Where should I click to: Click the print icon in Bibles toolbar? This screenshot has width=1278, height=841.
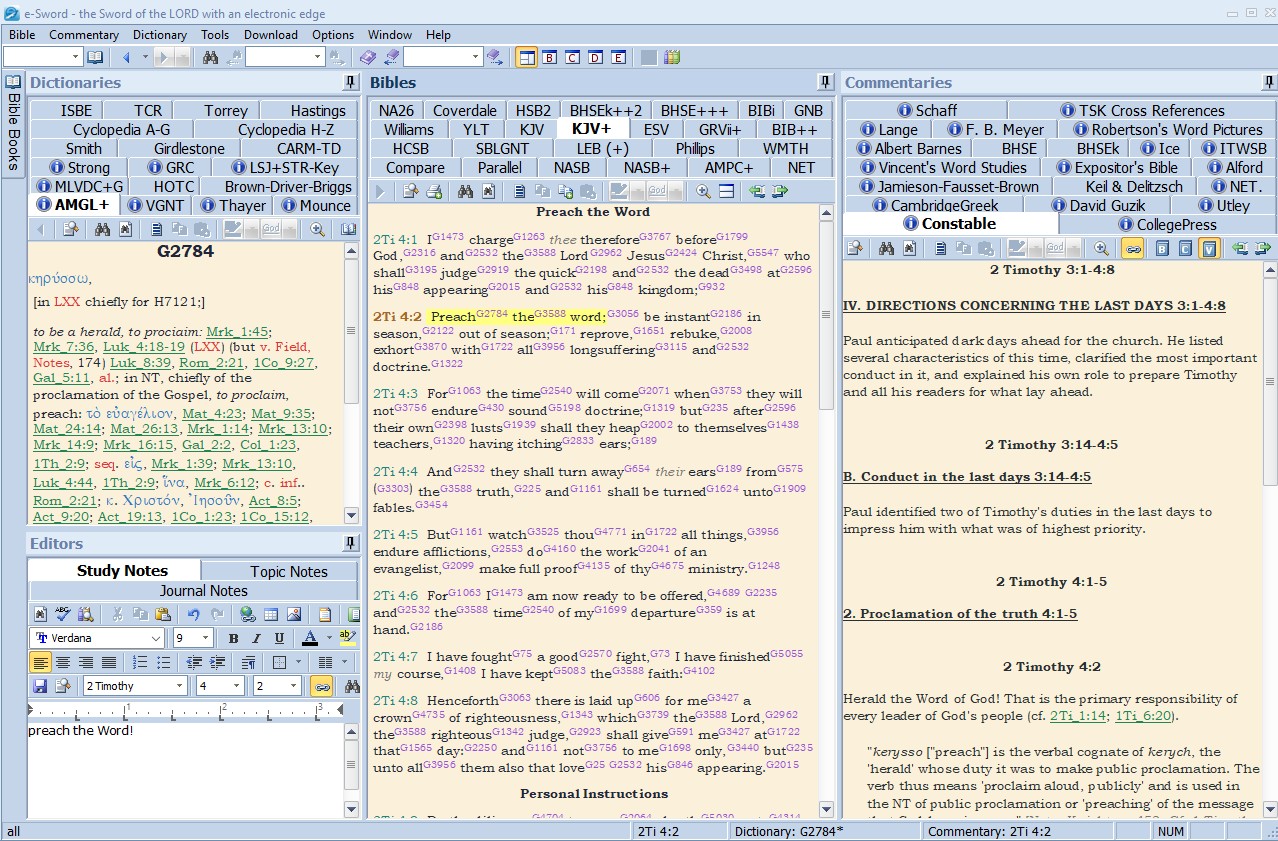tap(434, 192)
